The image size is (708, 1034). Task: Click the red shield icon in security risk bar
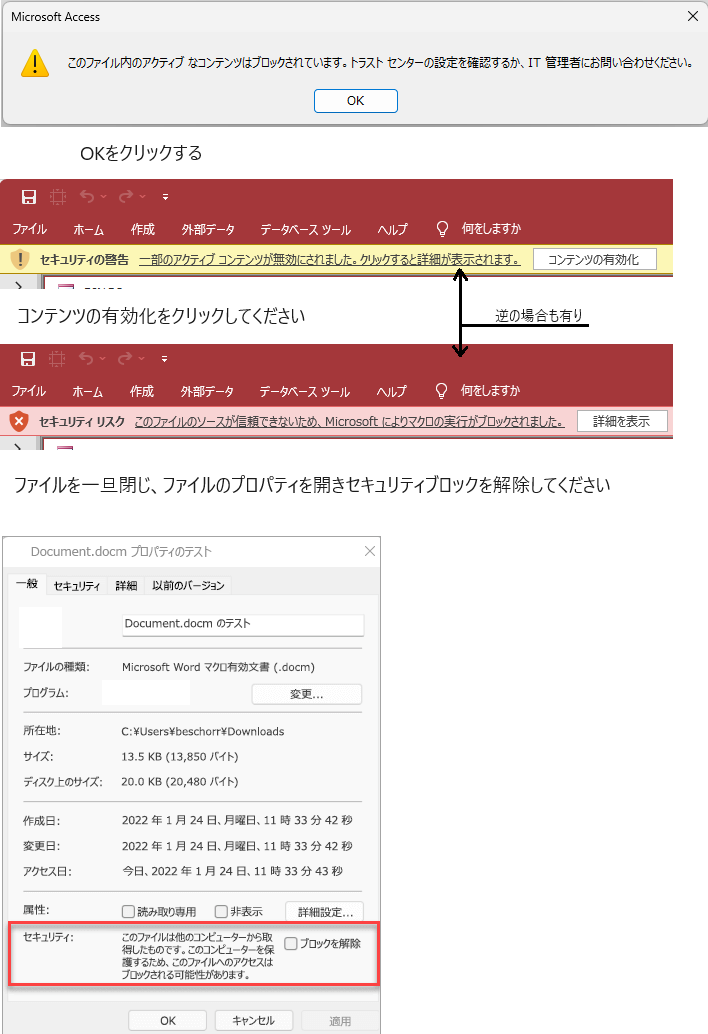coord(19,421)
